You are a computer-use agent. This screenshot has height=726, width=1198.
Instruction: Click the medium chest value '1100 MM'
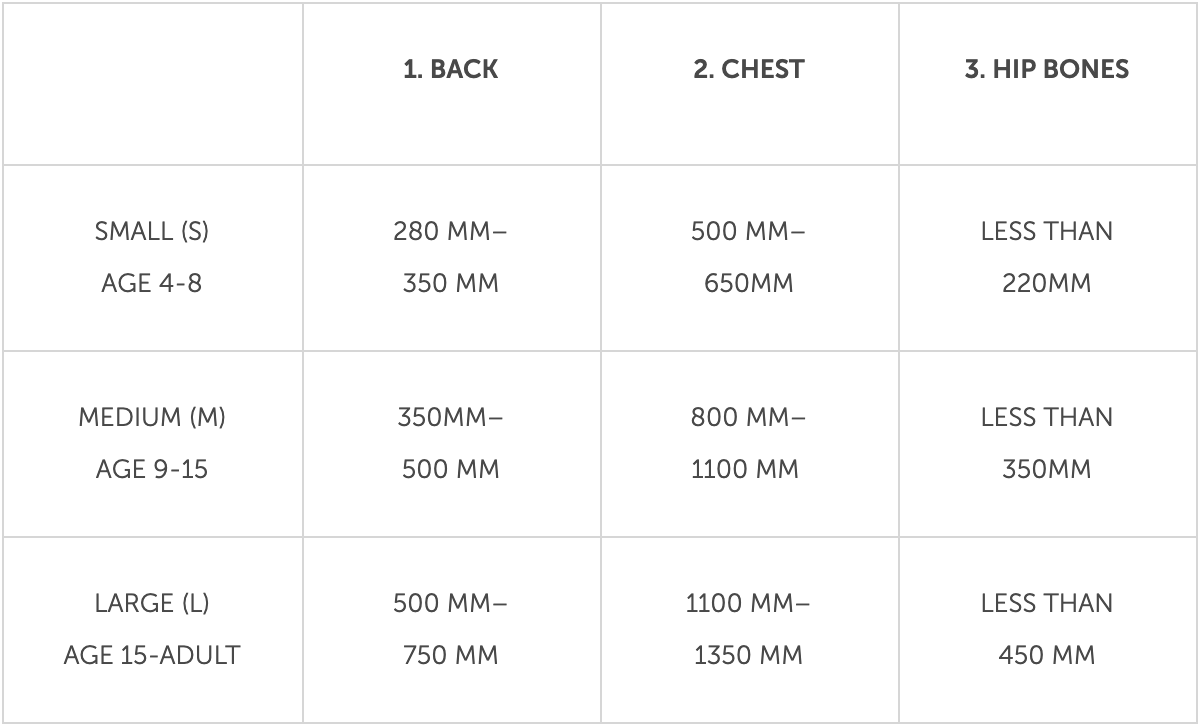pyautogui.click(x=745, y=468)
